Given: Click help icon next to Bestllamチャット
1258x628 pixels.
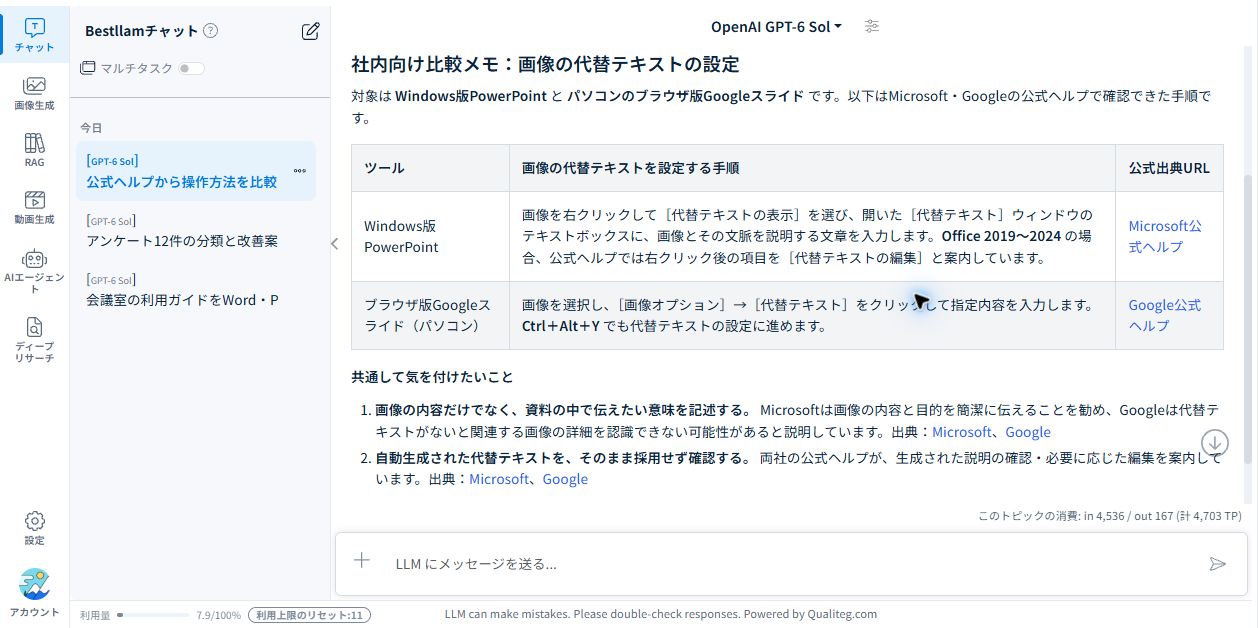Looking at the screenshot, I should (210, 31).
